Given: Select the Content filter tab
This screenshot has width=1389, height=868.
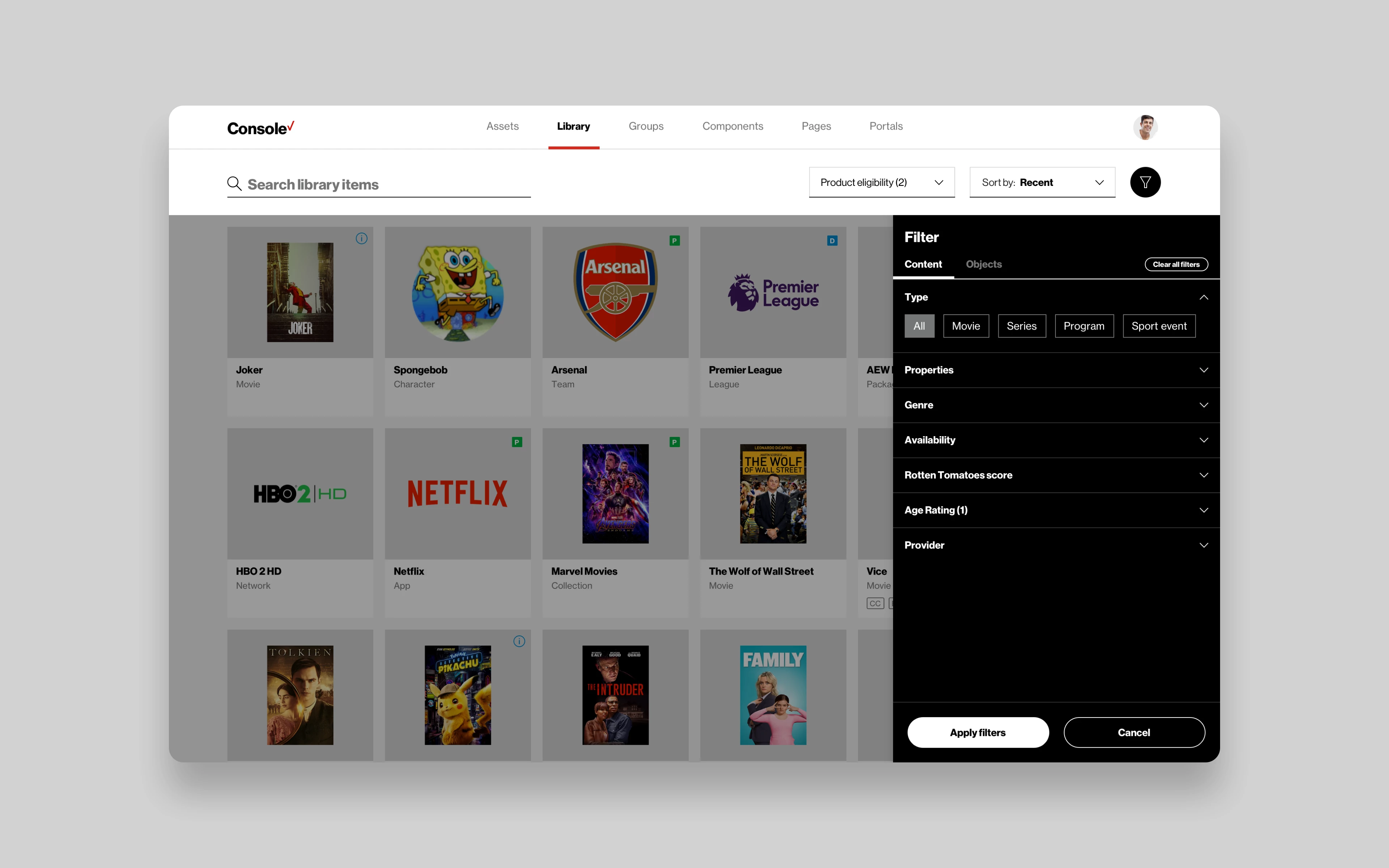Looking at the screenshot, I should pos(923,265).
